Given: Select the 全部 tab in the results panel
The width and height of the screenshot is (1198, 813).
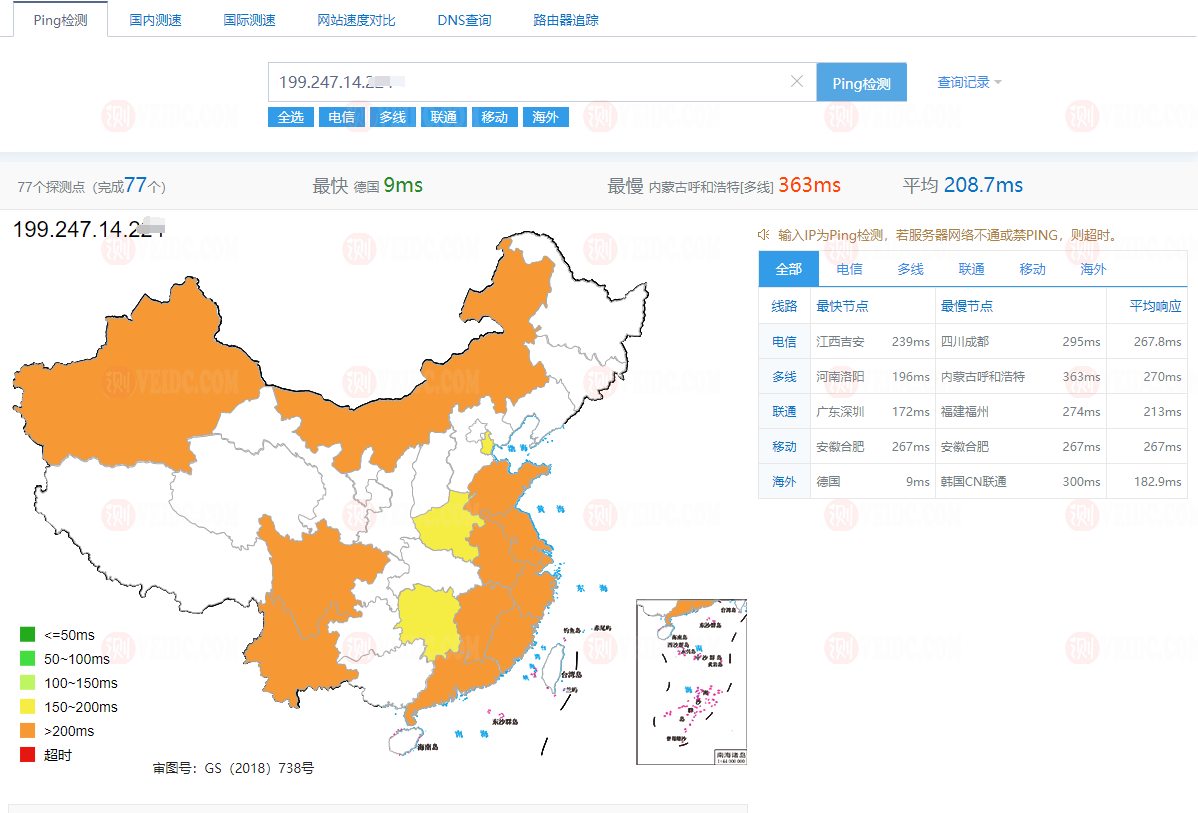Looking at the screenshot, I should (788, 268).
